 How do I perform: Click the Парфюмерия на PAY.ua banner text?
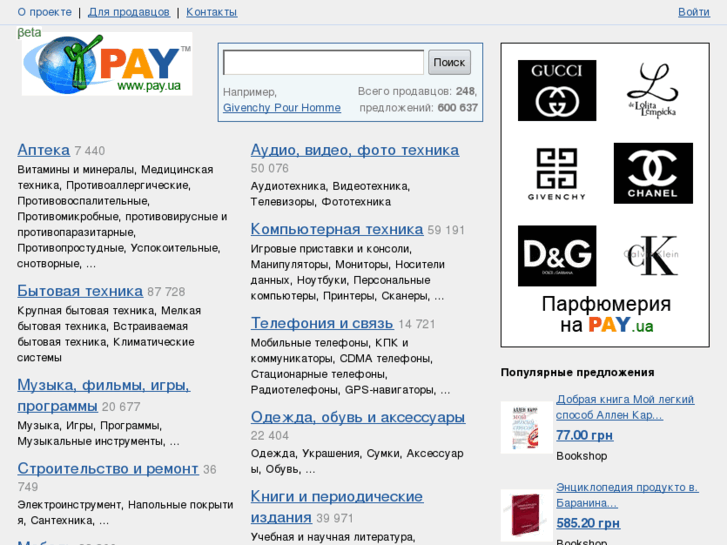click(606, 314)
